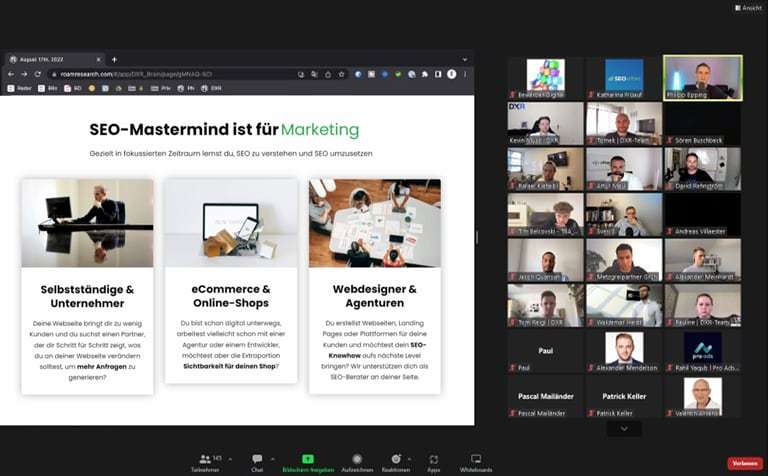Click muted mic icon on Patrick Keller's tile
Viewport: 768px width, 476px height.
[x=591, y=413]
